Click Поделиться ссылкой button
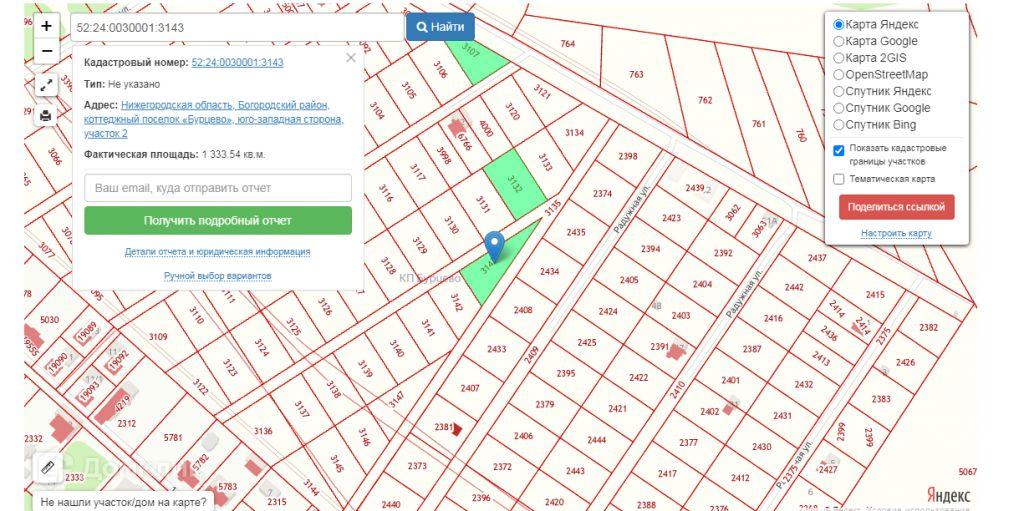The height and width of the screenshot is (511, 1024). pos(896,206)
